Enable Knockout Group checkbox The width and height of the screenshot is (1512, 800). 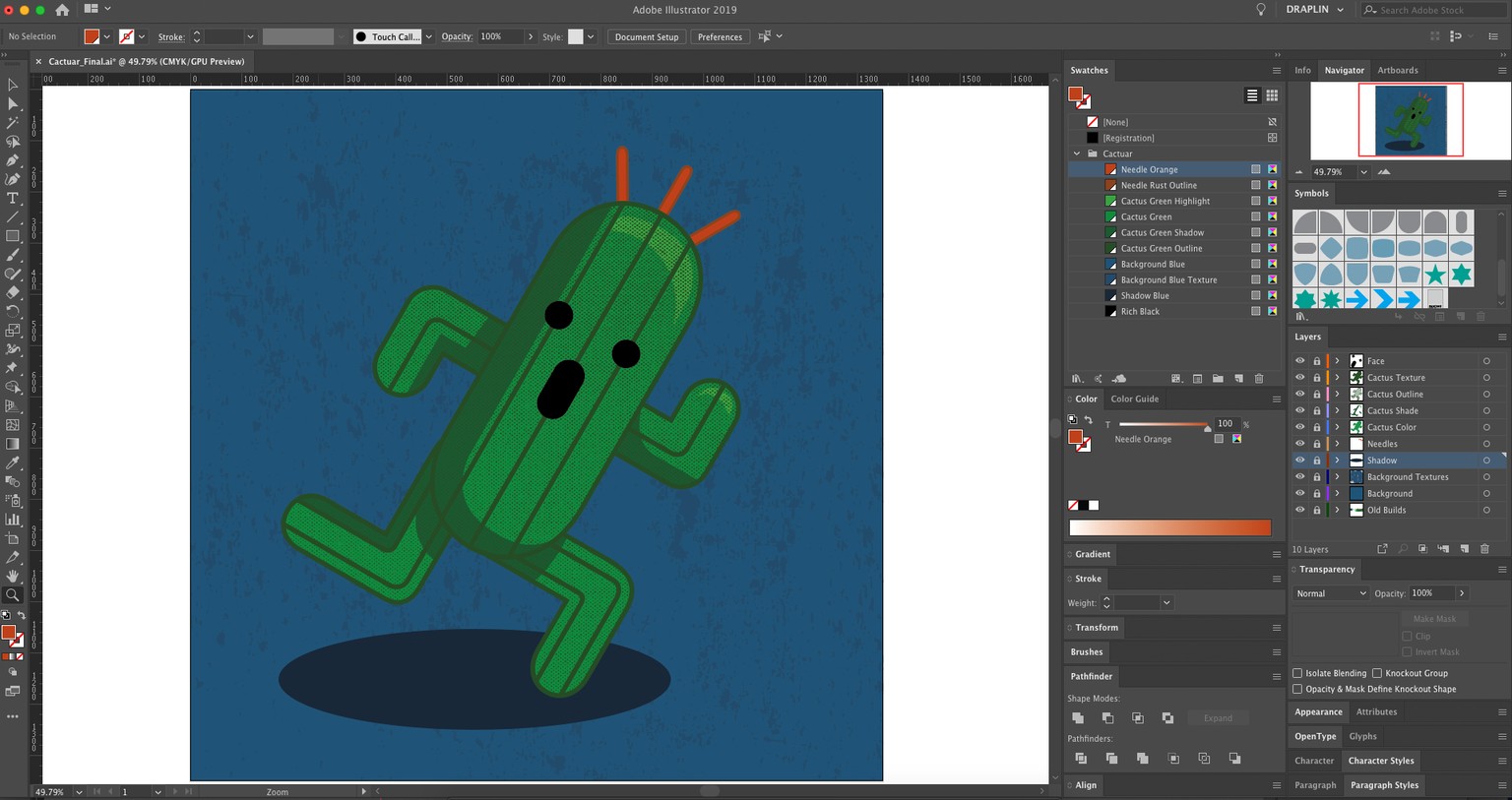click(x=1377, y=673)
